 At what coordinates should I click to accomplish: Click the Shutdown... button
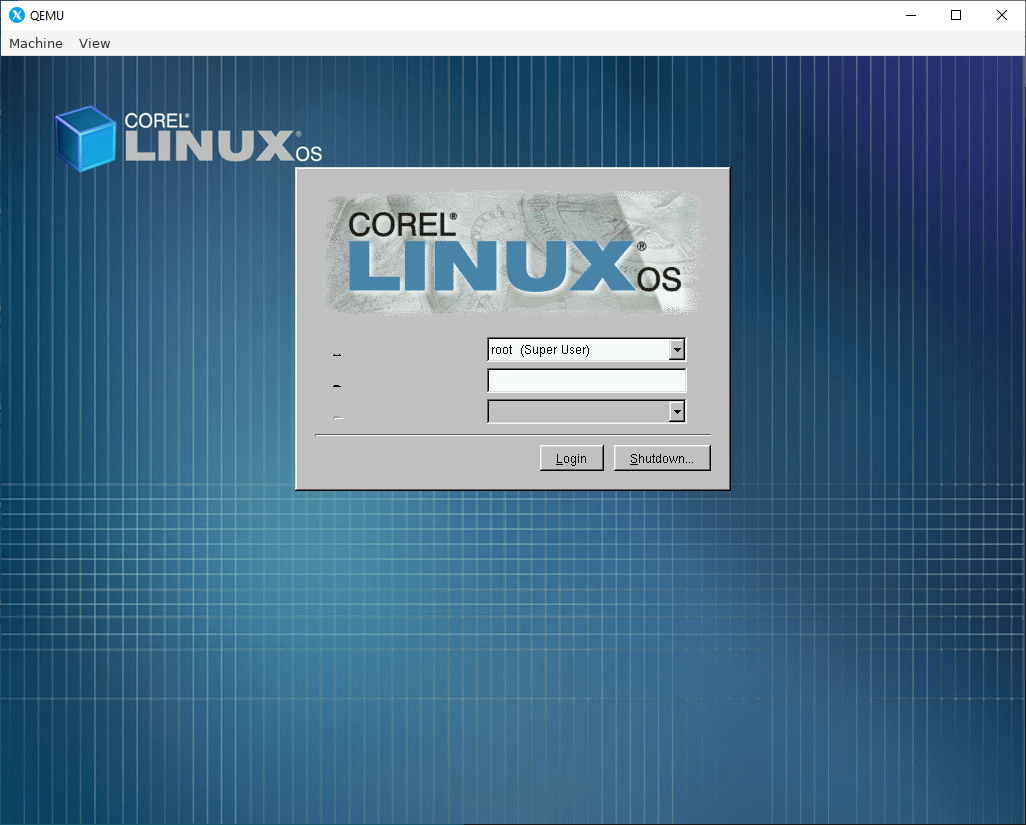(x=662, y=458)
